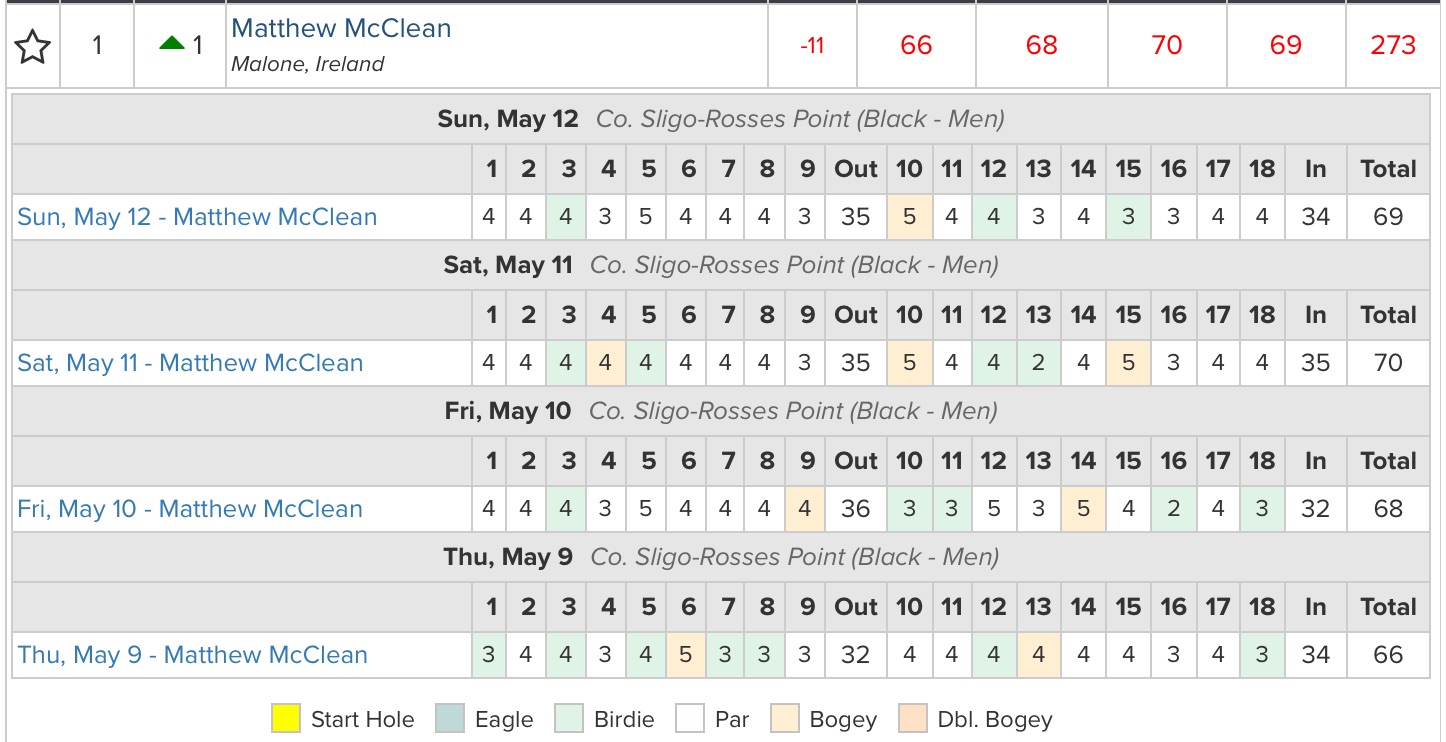1446x742 pixels.
Task: Click the Eagle legend color swatch
Action: click(x=450, y=719)
